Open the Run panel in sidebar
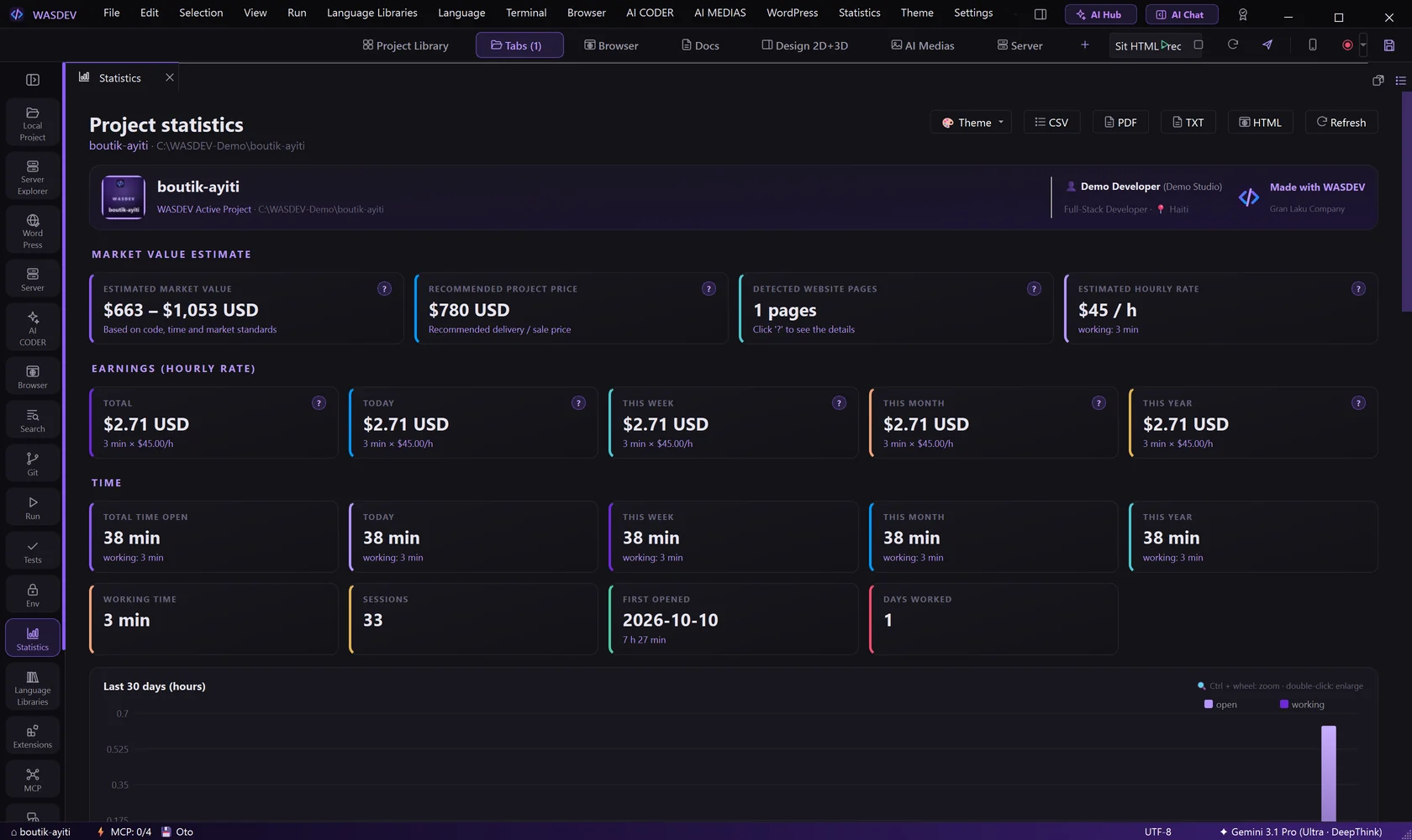This screenshot has height=840, width=1412. 33,508
